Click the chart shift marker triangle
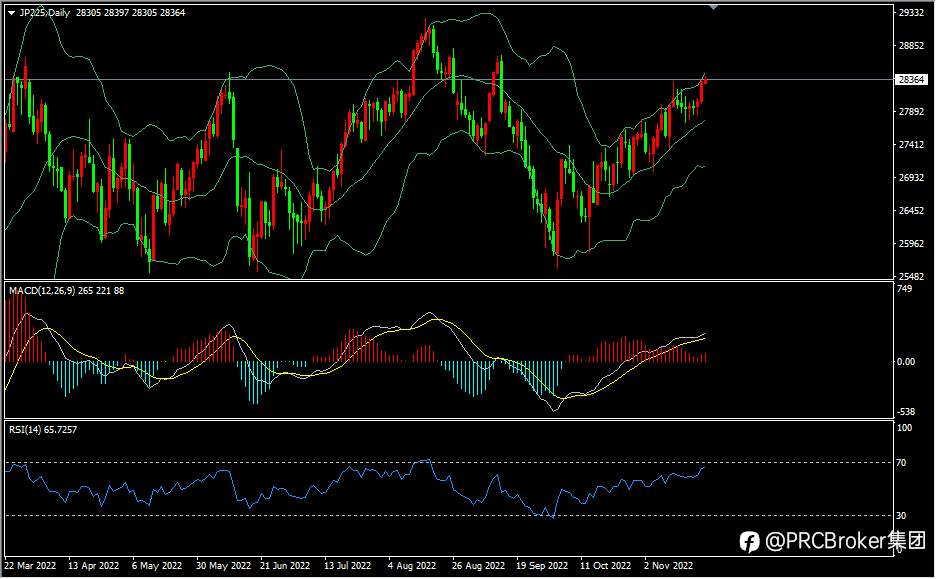 pyautogui.click(x=713, y=7)
